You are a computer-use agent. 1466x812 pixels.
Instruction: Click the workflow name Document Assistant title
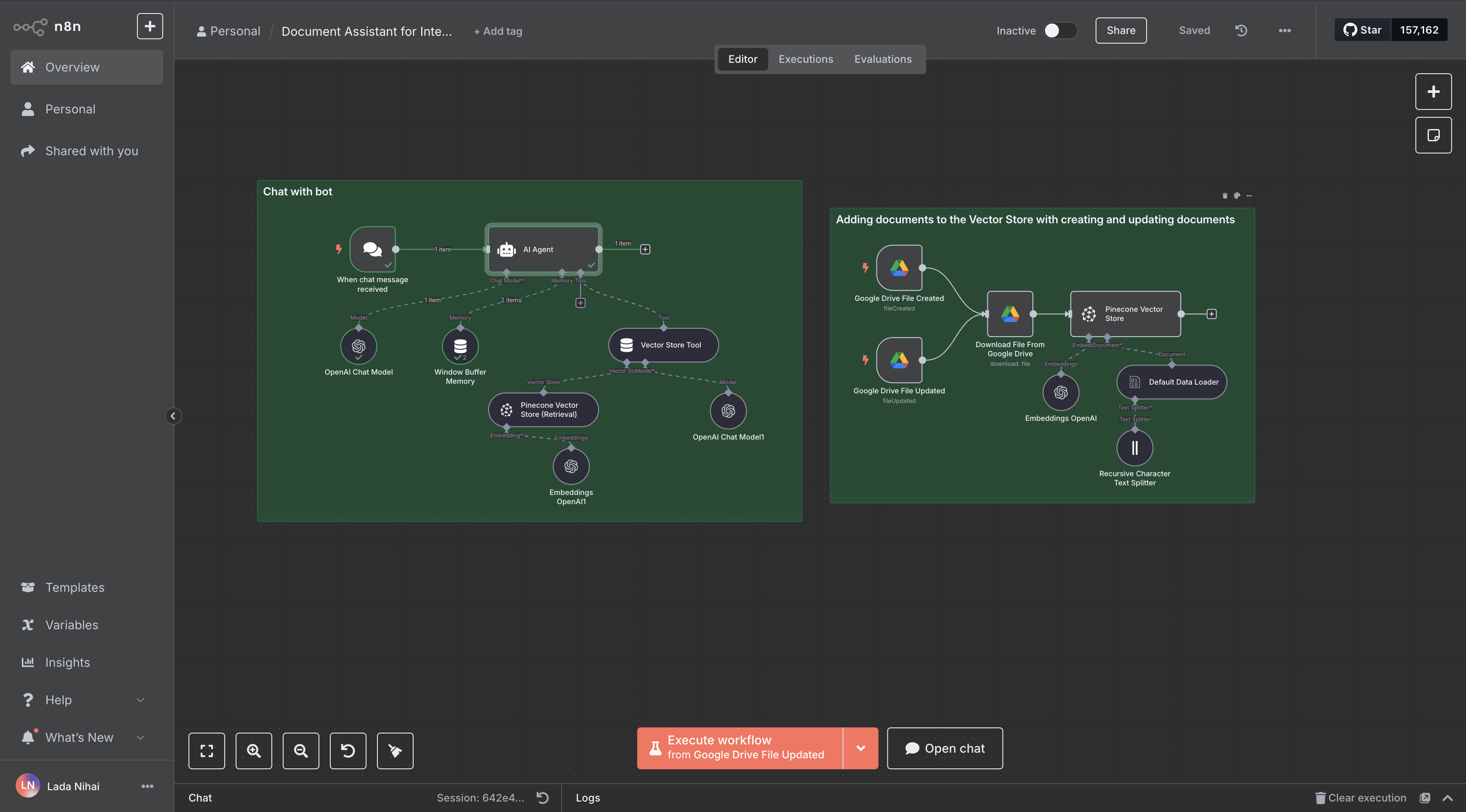tap(366, 31)
